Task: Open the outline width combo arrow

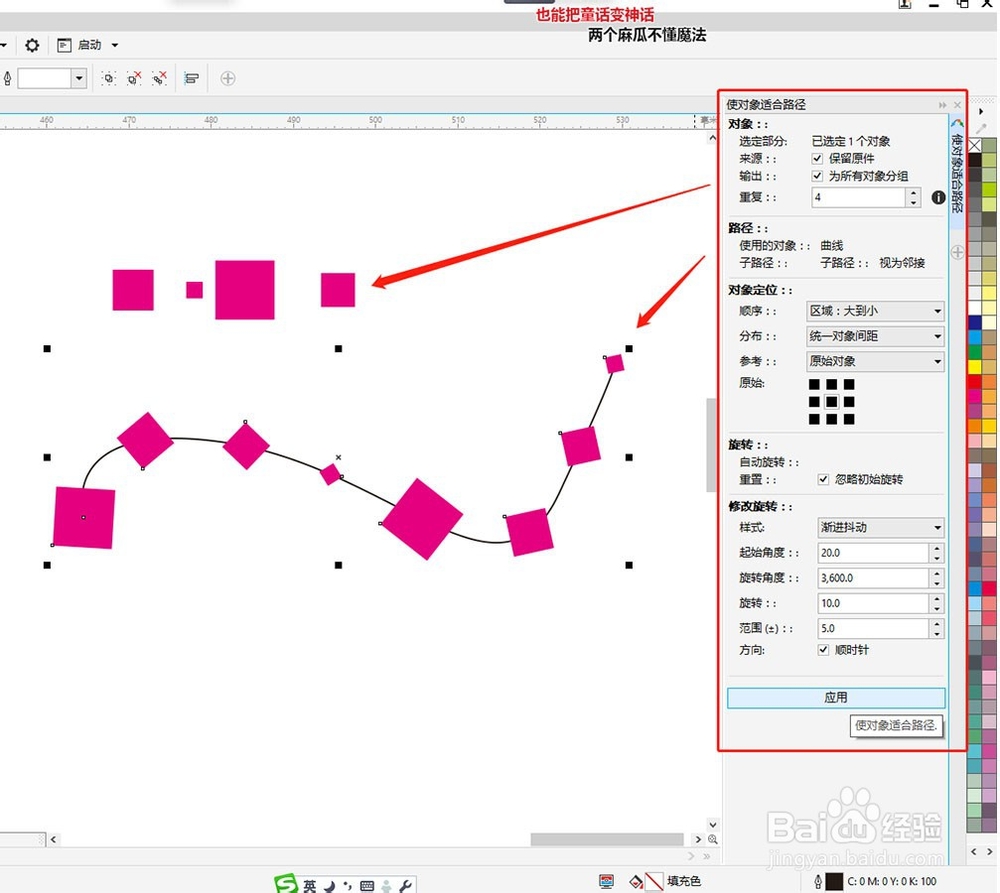Action: tap(79, 78)
